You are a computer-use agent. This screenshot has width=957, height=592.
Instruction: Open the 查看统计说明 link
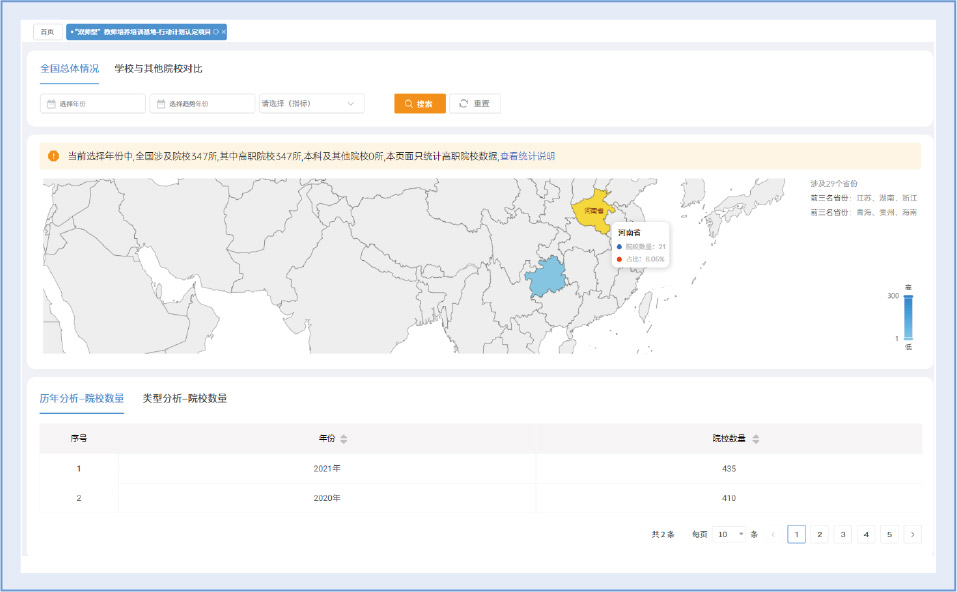tap(527, 156)
